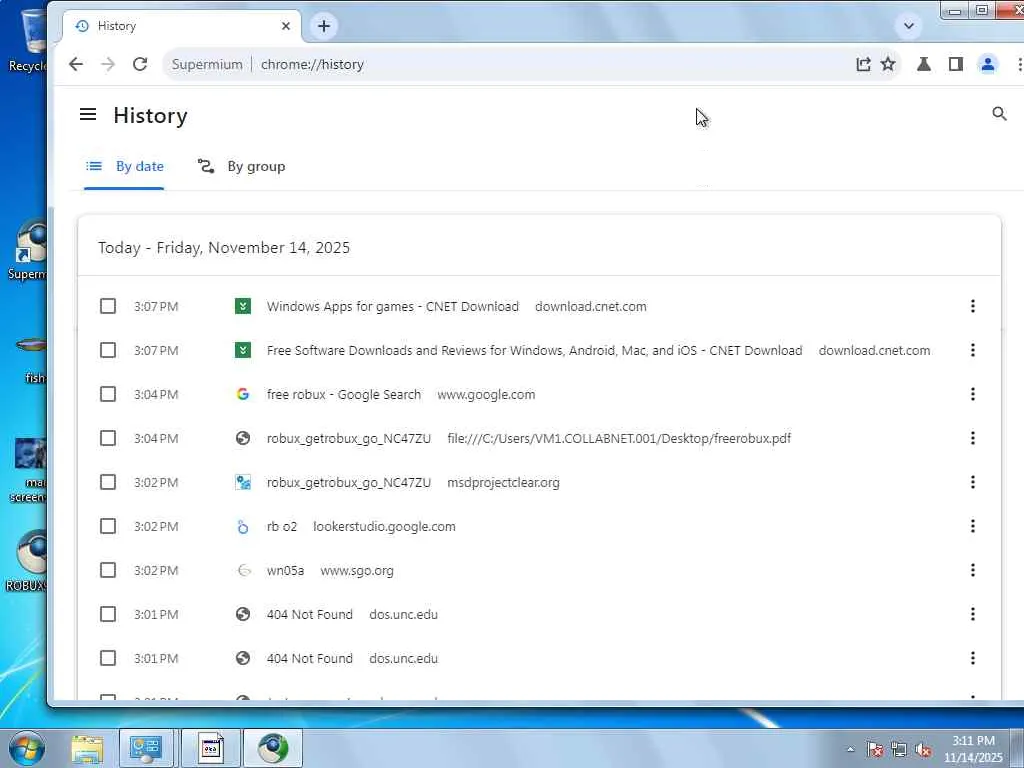Open the experiments flask icon
Viewport: 1024px width, 768px height.
pos(923,64)
